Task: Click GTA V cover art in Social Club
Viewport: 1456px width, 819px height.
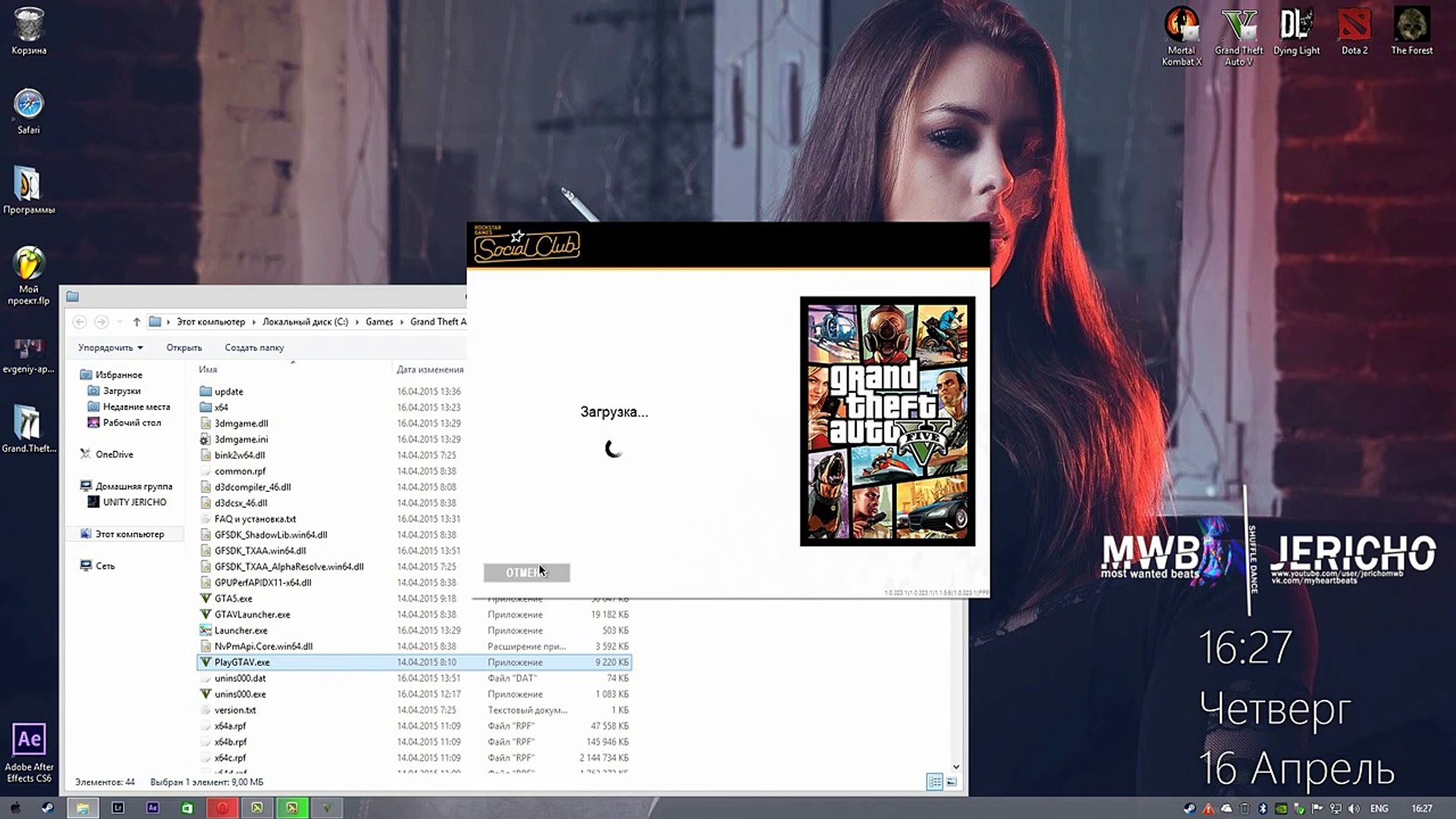Action: coord(887,421)
